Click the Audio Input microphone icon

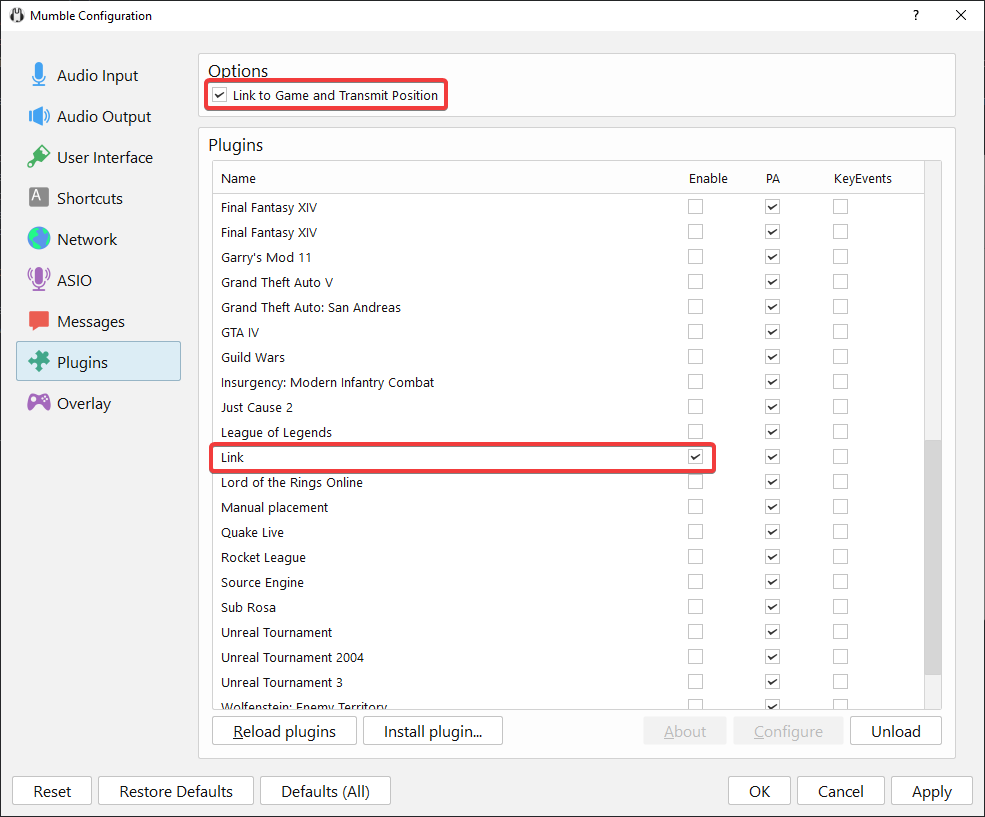(x=38, y=75)
